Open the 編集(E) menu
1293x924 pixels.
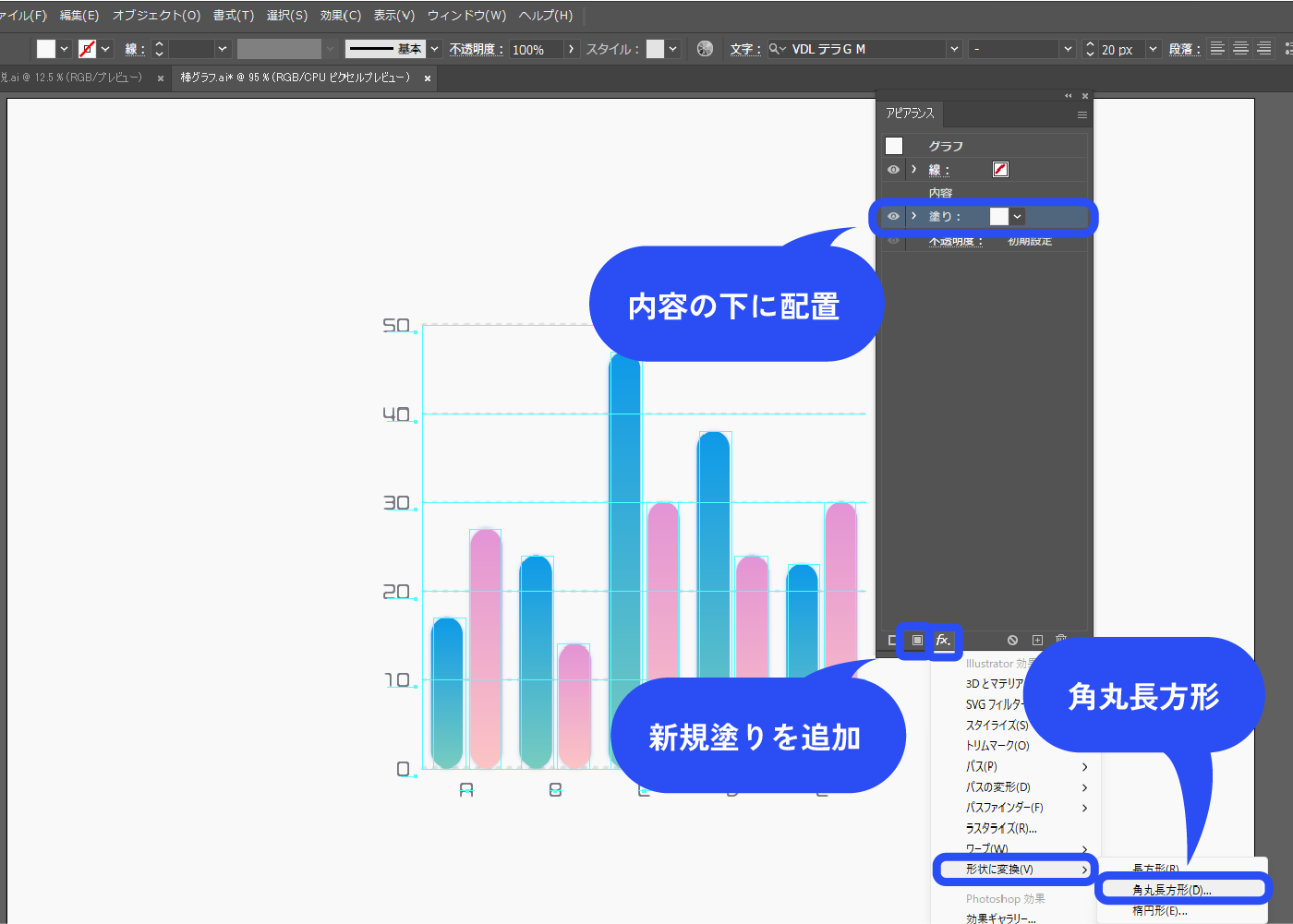pos(79,16)
